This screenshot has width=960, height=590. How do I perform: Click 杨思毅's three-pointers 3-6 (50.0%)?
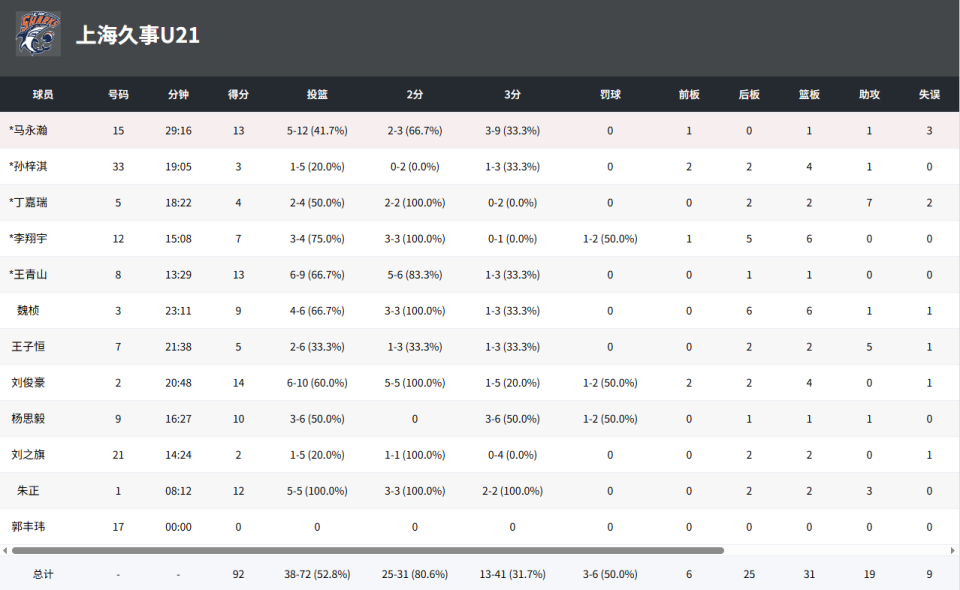point(512,419)
